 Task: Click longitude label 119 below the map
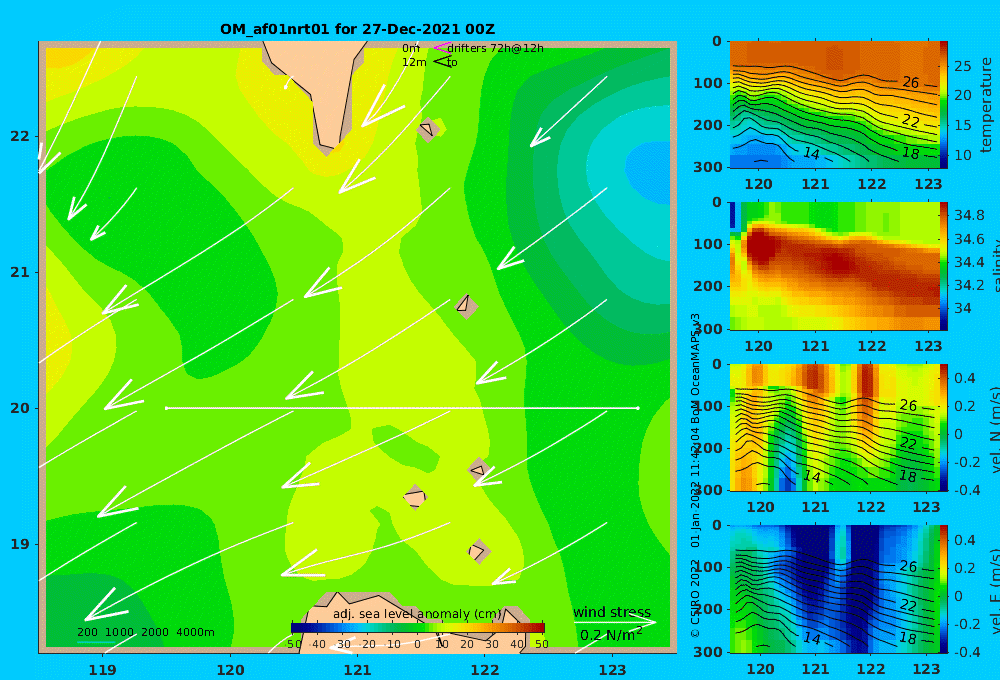[x=102, y=670]
